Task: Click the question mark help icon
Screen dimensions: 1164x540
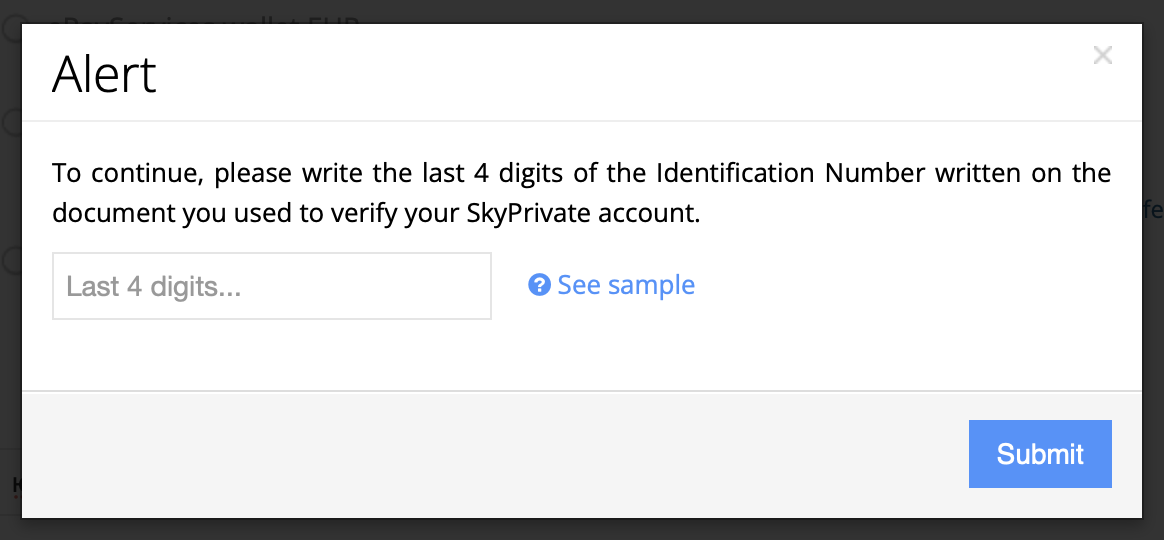Action: point(539,286)
